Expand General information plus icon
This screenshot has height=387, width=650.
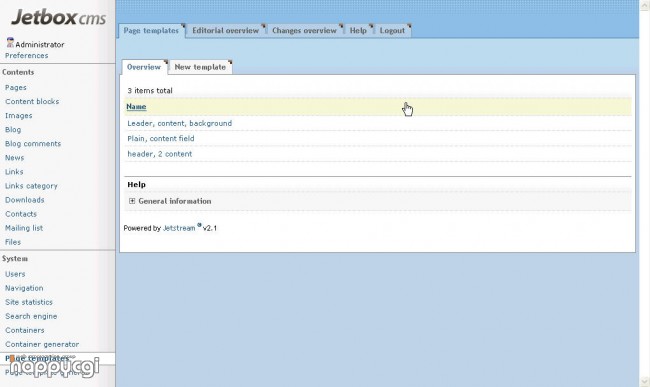pos(132,201)
